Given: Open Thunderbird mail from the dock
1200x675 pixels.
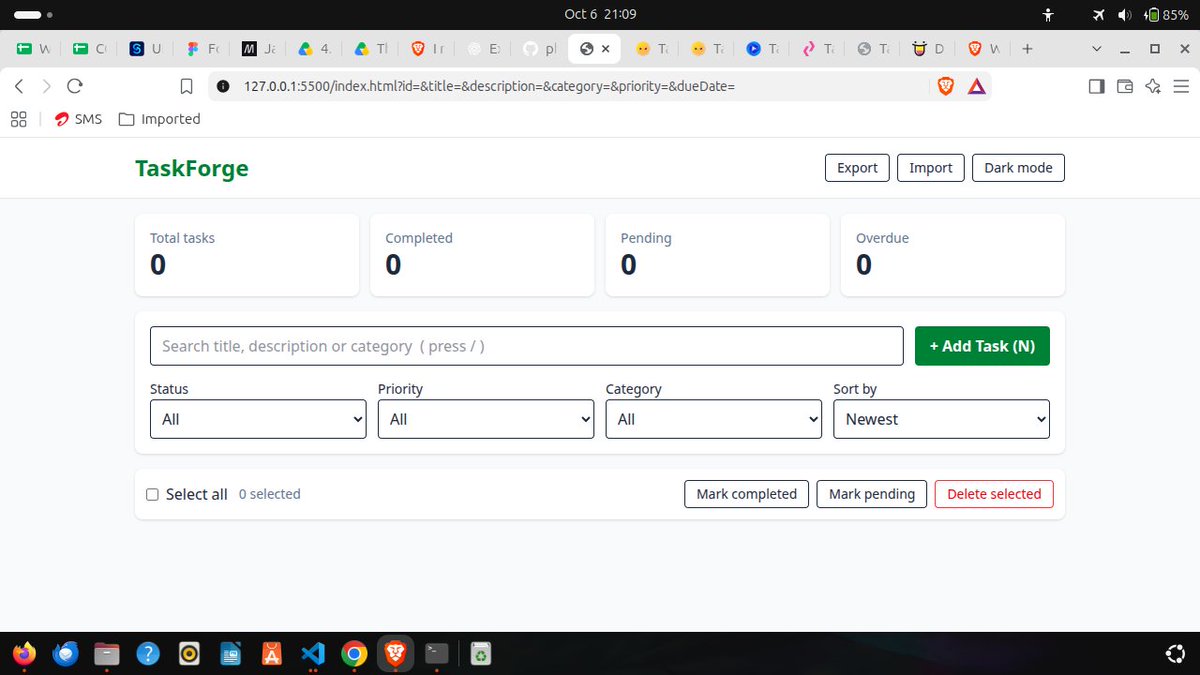Looking at the screenshot, I should pos(66,654).
